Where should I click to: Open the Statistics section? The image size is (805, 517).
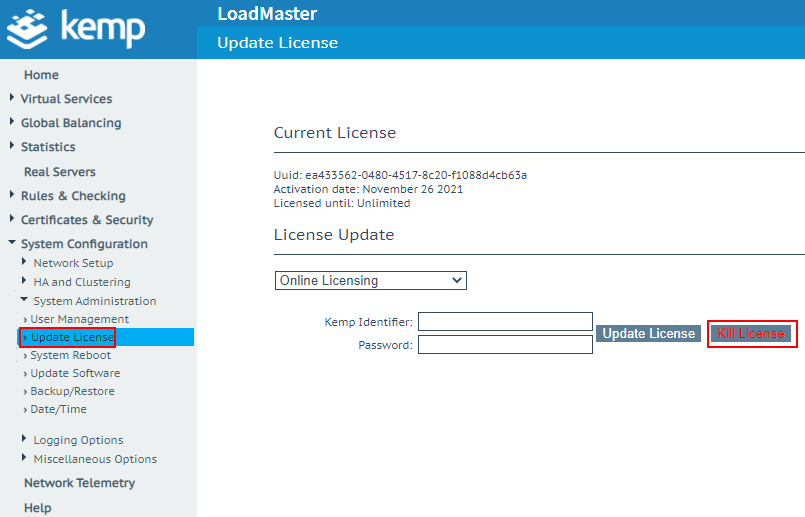click(x=48, y=147)
